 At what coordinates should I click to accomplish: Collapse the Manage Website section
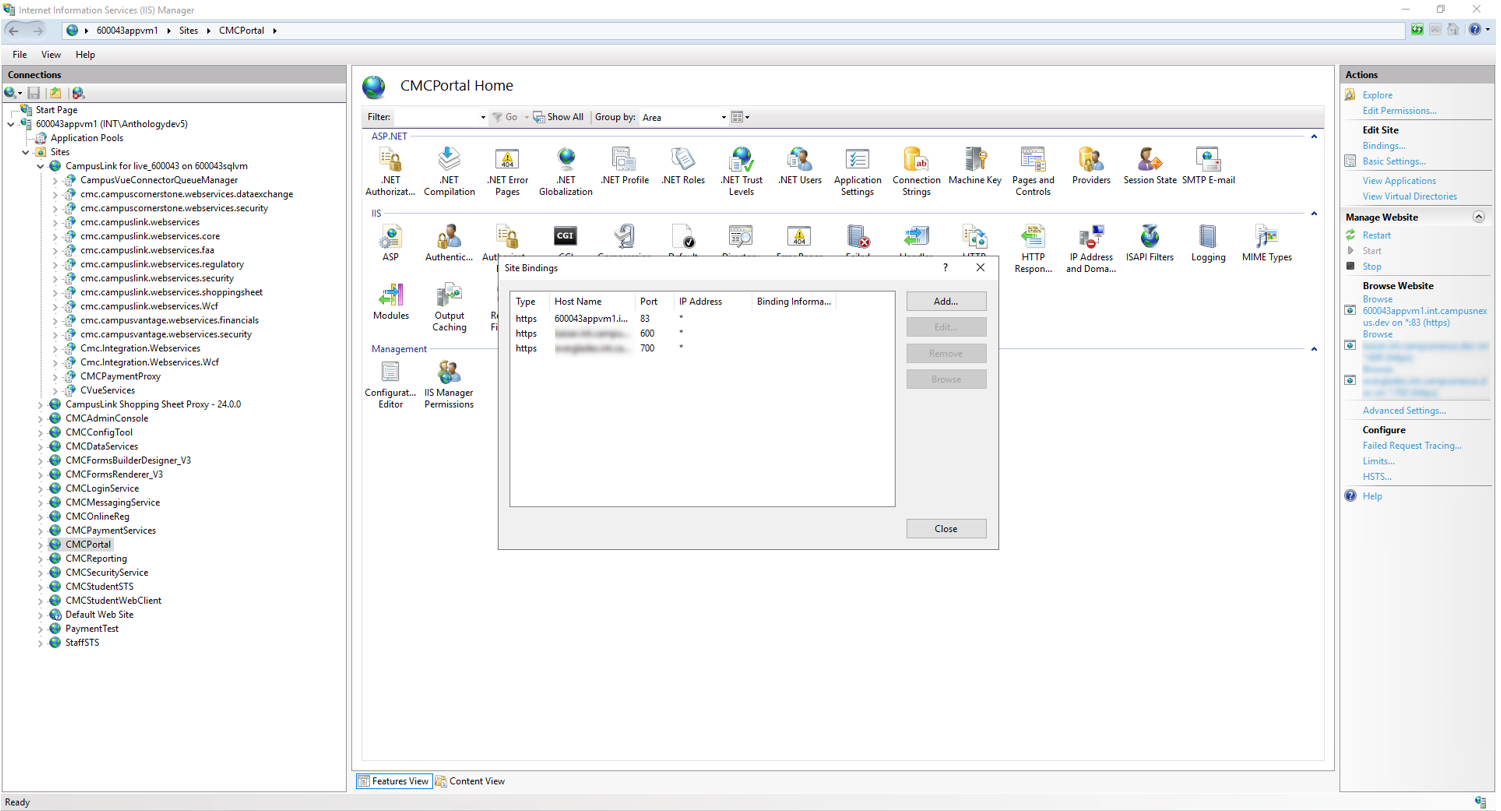tap(1478, 217)
